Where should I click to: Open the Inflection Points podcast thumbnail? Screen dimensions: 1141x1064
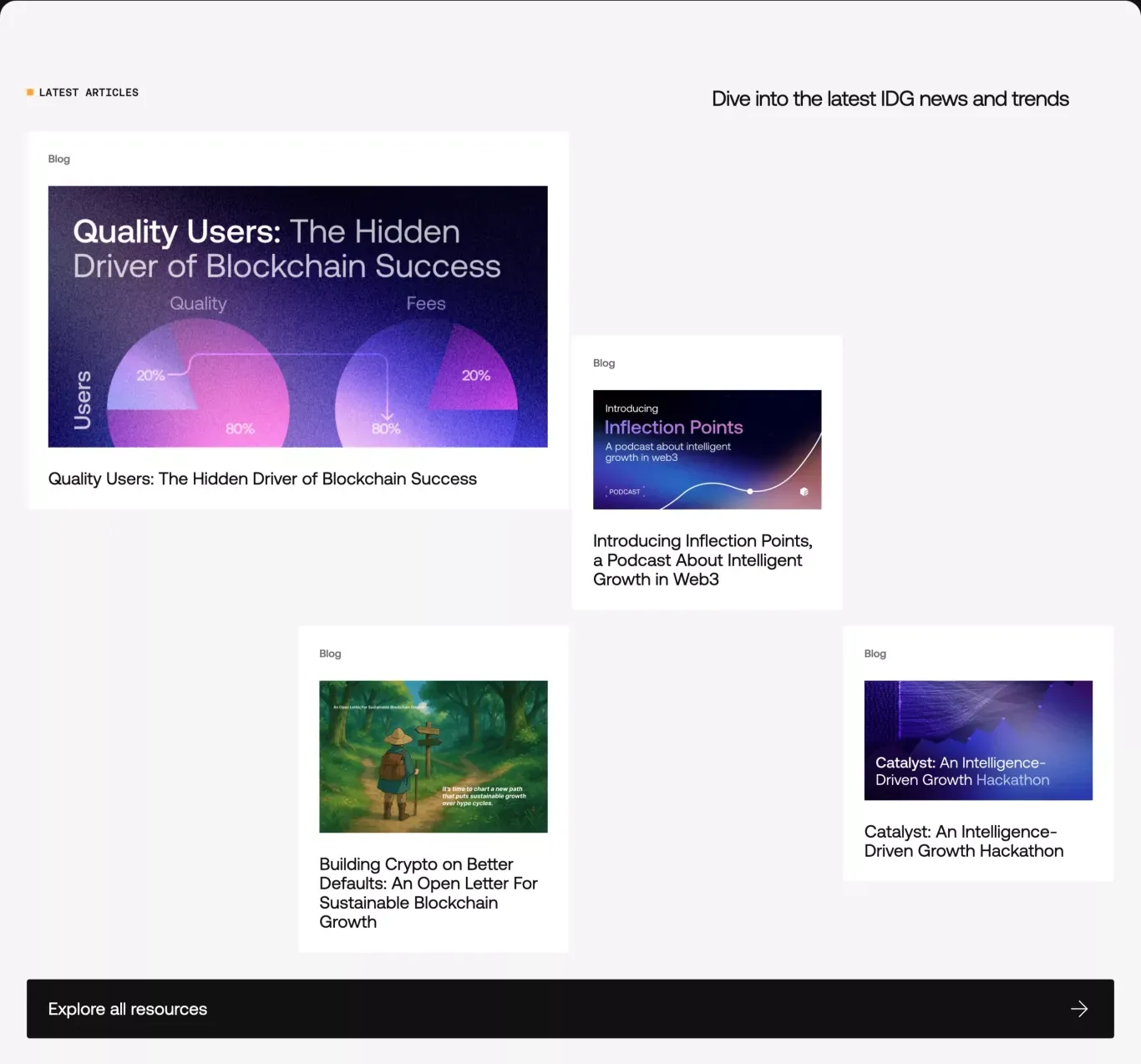pos(707,449)
